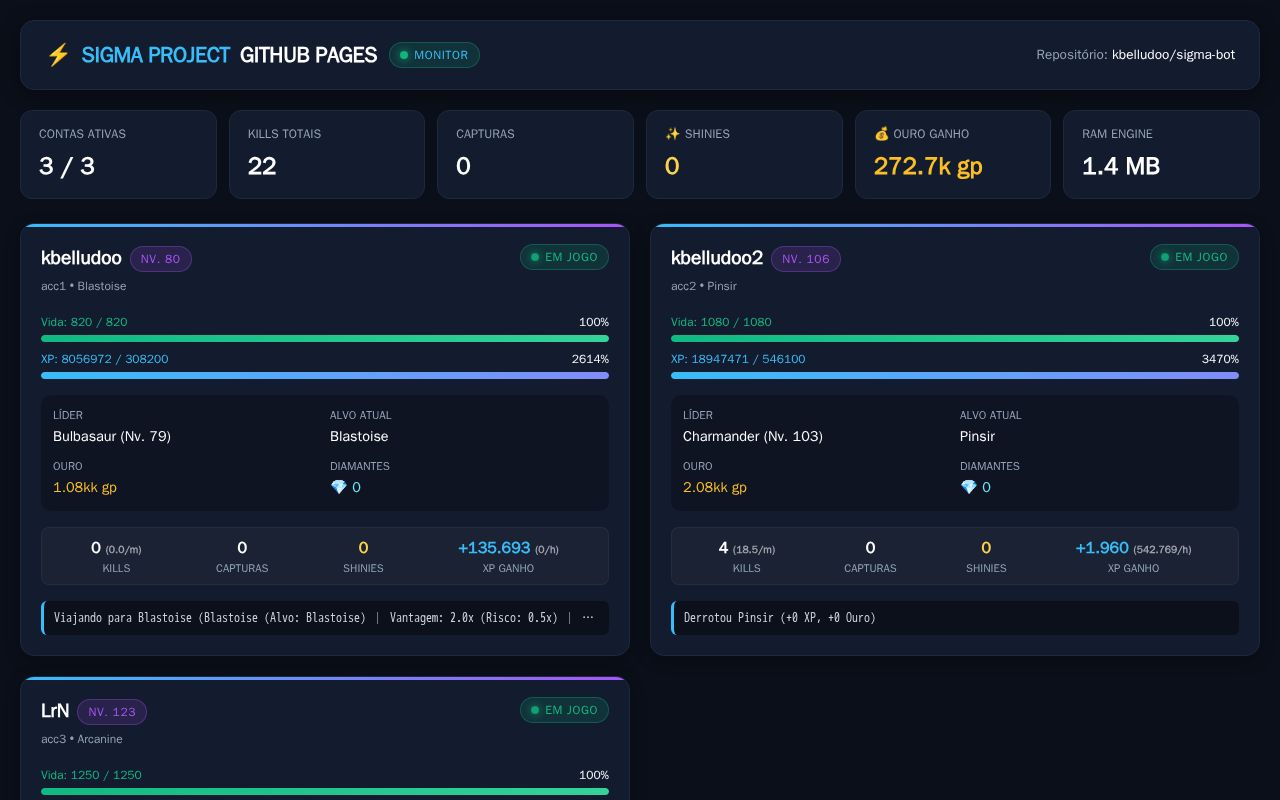Click the kbelludoo XP progress bar
This screenshot has height=800, width=1280.
pyautogui.click(x=325, y=376)
